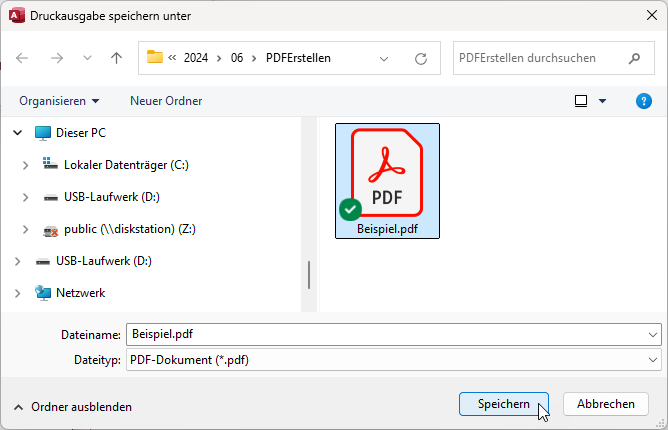Click the Access app icon in title bar
Image resolution: width=668 pixels, height=430 pixels.
point(17,16)
